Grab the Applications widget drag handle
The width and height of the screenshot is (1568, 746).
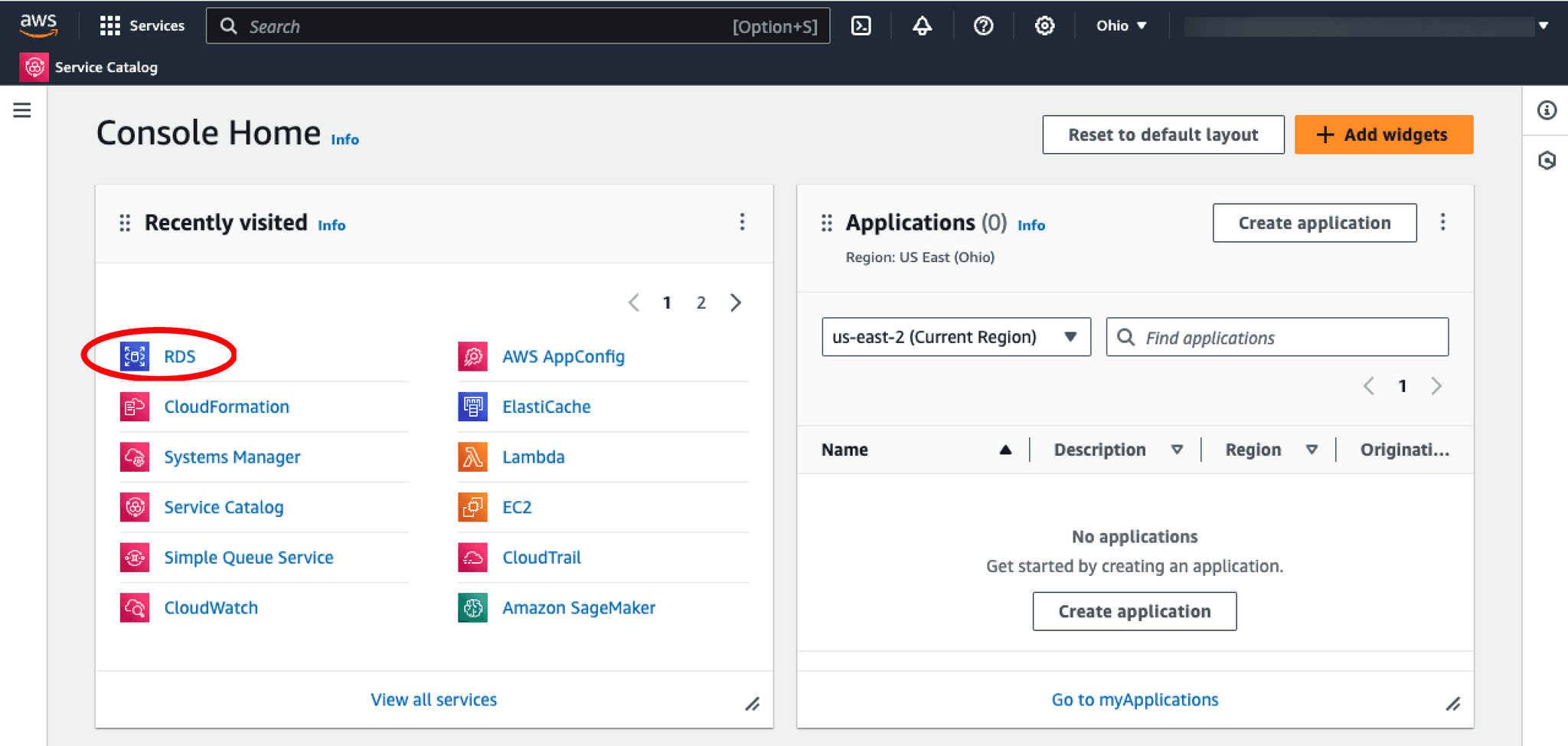click(x=826, y=223)
